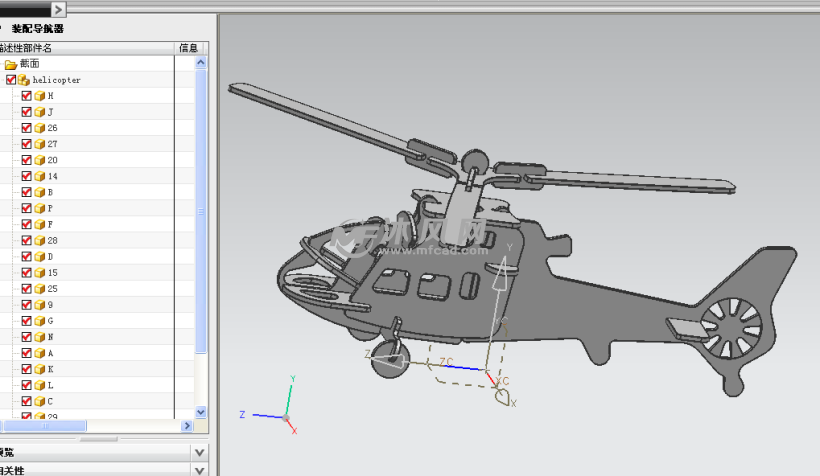Screen dimensions: 820x476
Task: Click the 描述性部件名 column header
Action: 87,48
